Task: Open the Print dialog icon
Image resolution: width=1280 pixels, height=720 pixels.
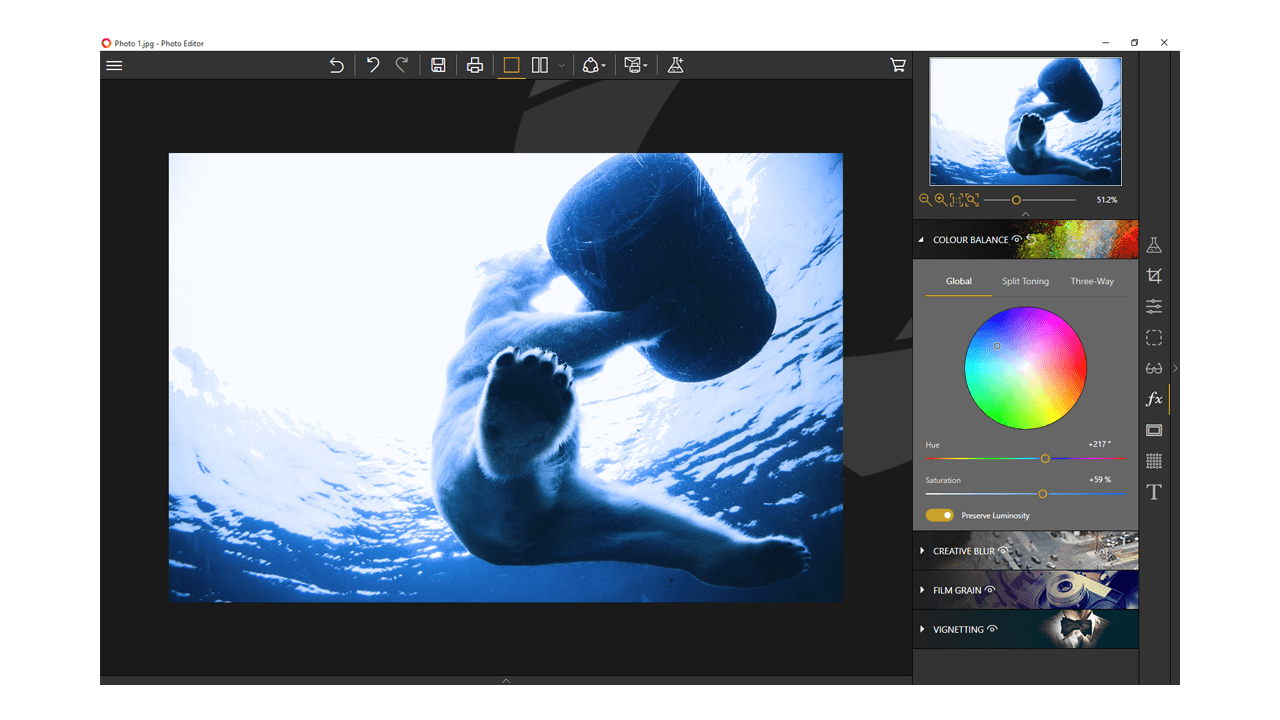Action: (x=475, y=64)
